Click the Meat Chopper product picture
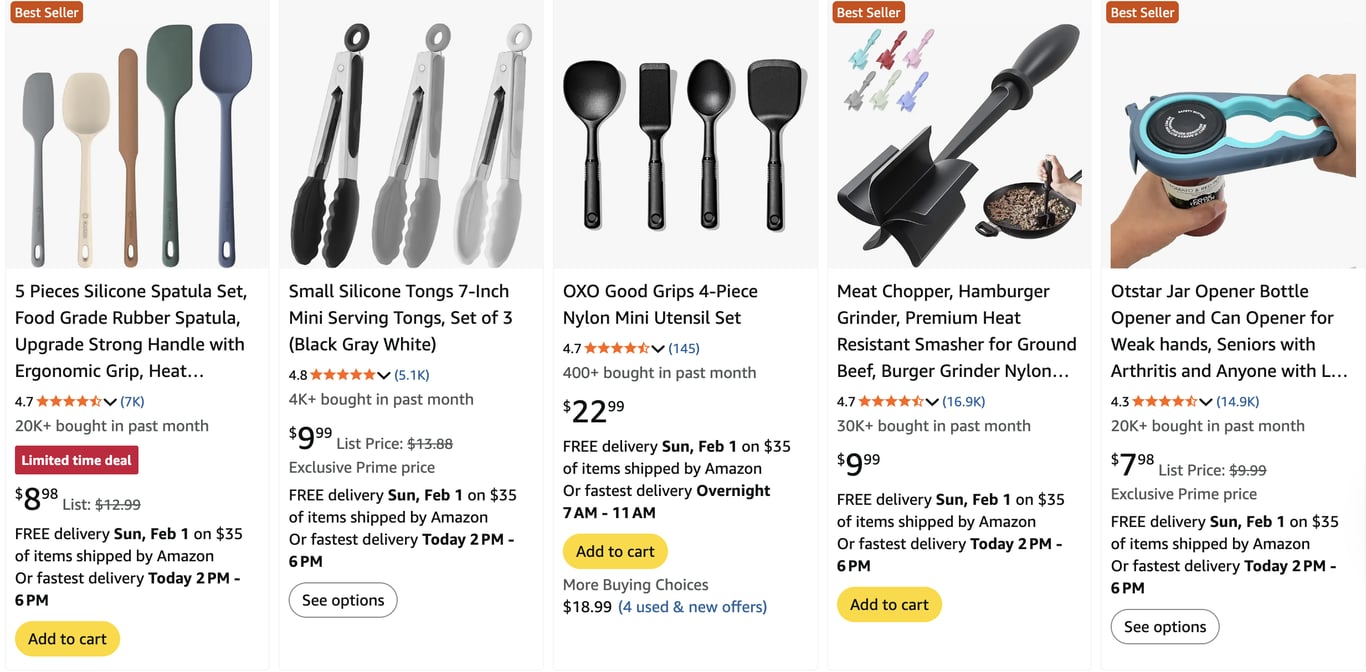The height and width of the screenshot is (672, 1366). [957, 135]
